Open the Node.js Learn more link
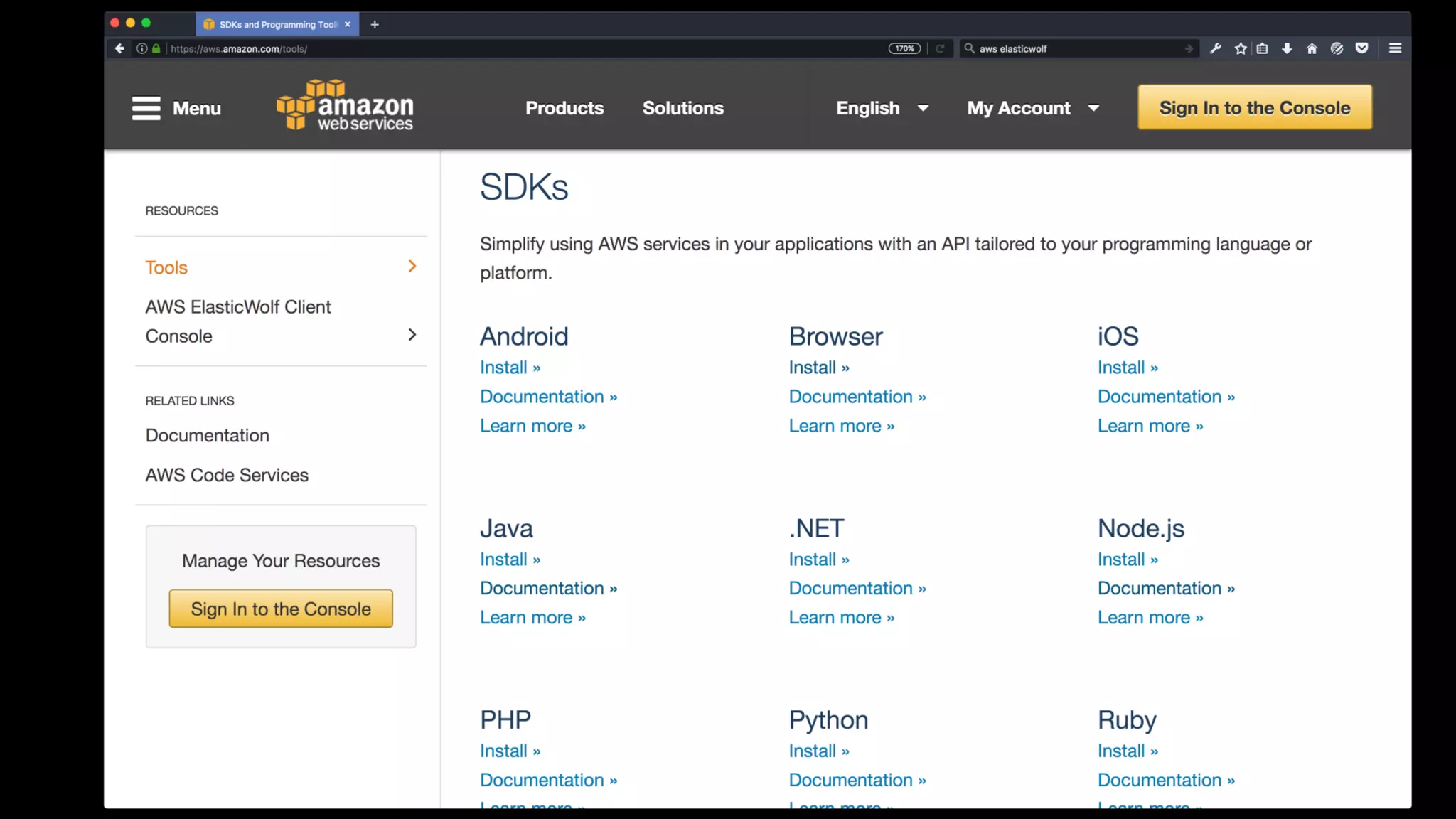 1151,617
